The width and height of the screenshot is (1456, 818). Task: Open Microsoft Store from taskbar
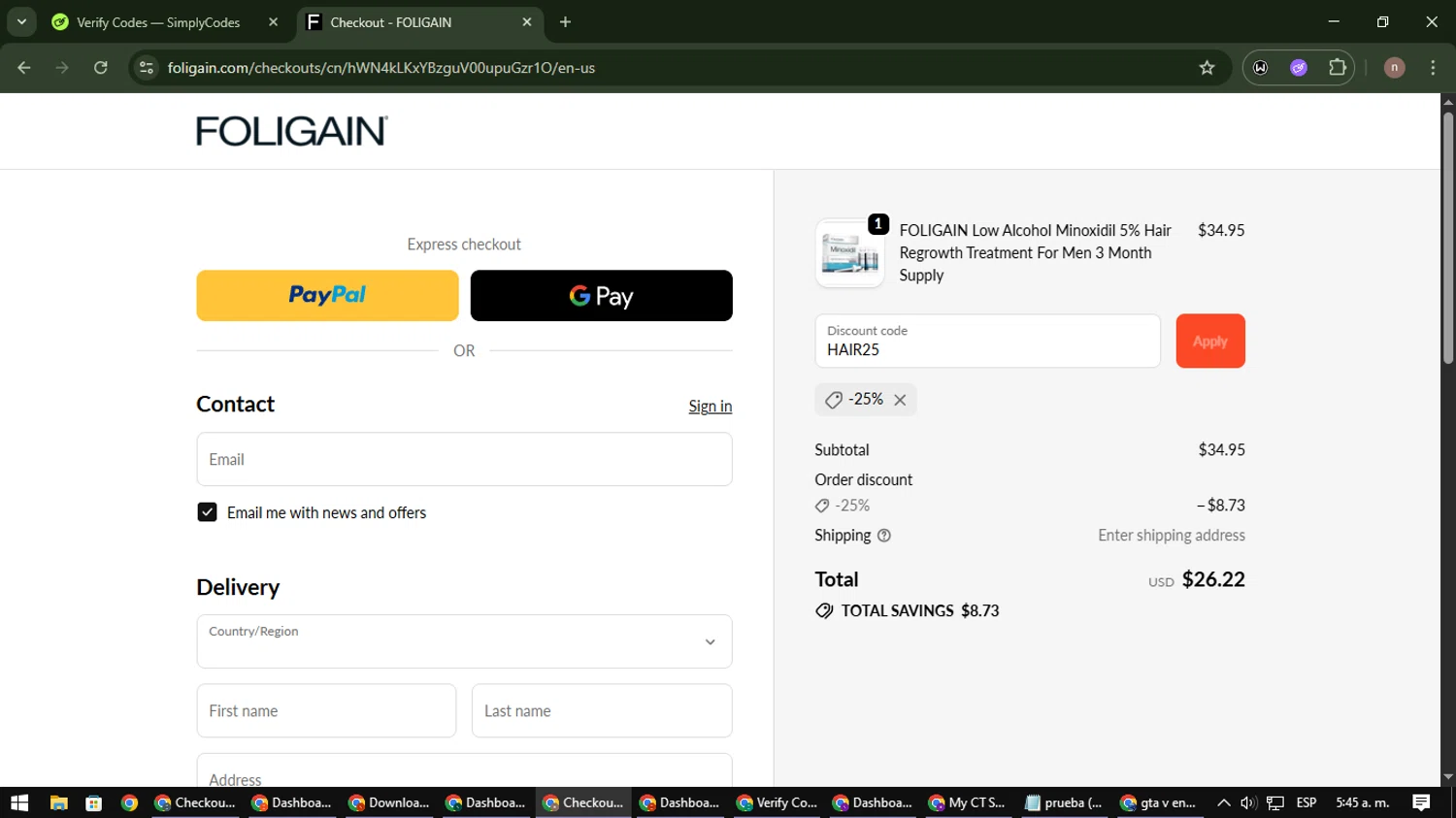[93, 802]
